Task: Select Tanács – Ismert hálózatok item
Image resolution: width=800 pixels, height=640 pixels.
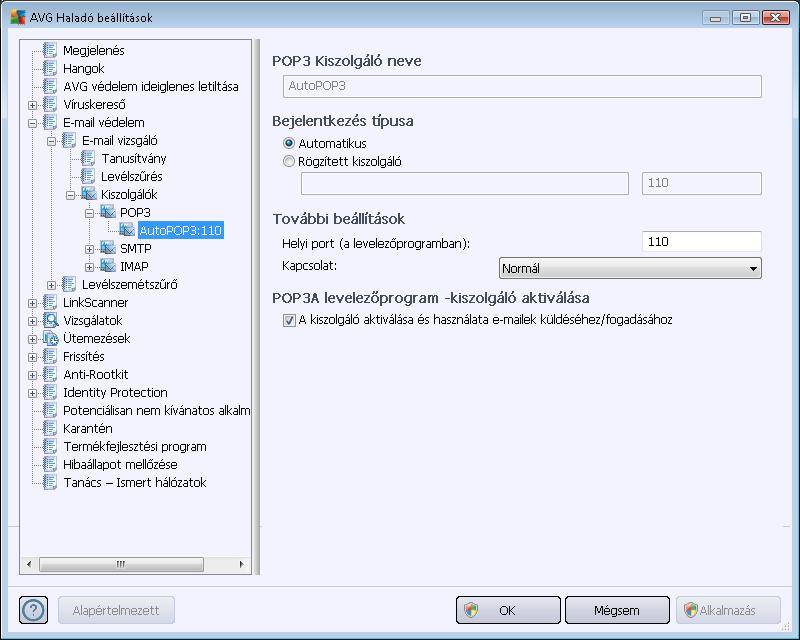Action: (135, 482)
